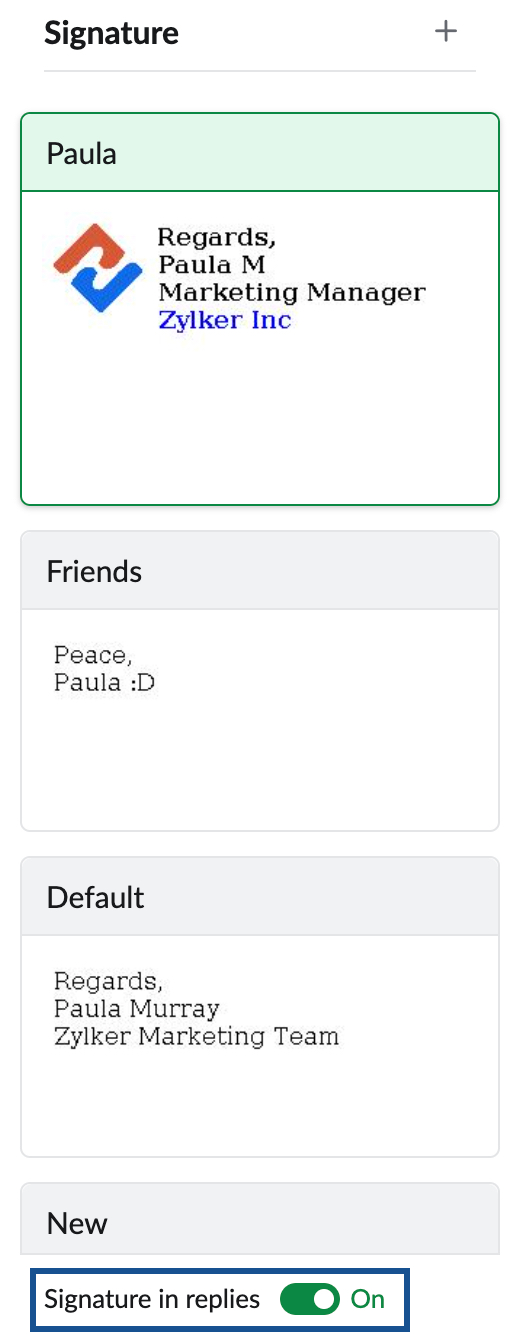Select the Default signature header
The width and height of the screenshot is (522, 1338).
point(260,897)
